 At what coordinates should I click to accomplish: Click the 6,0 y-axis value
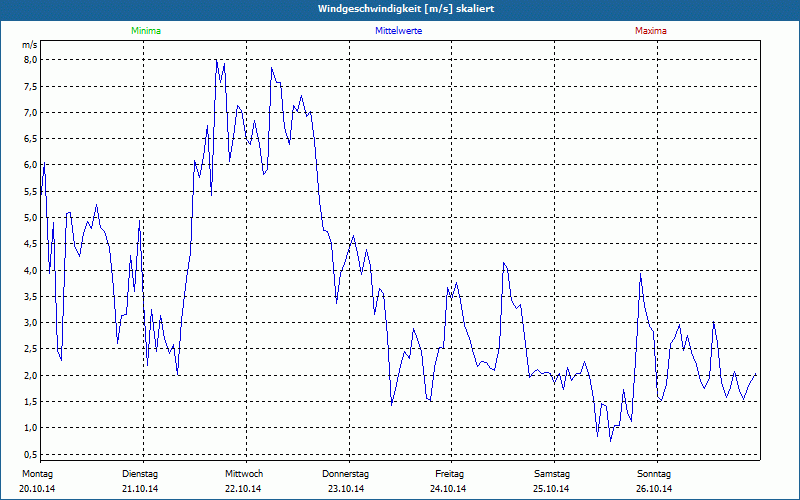[31, 165]
